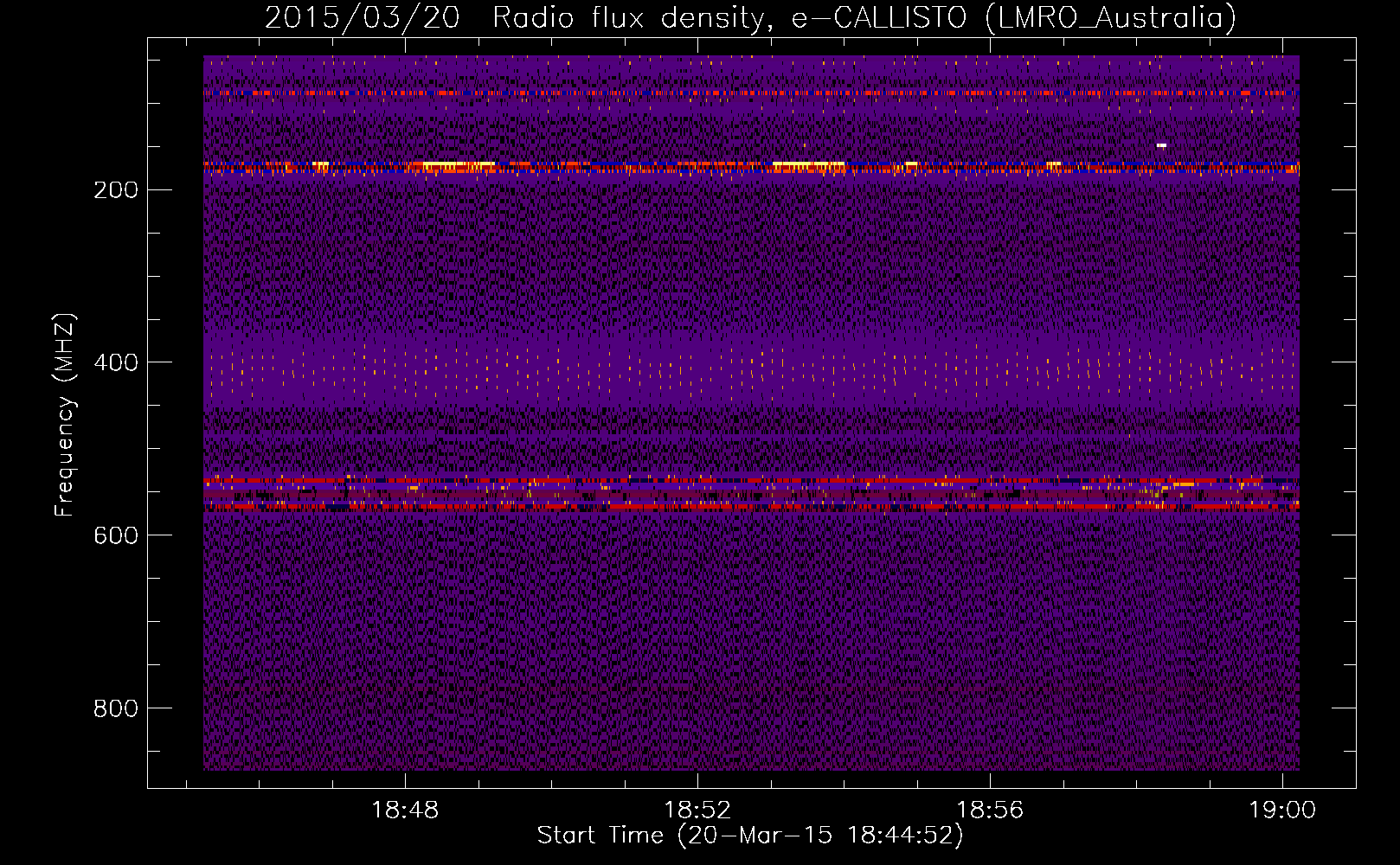Click the "Start Time (20-Mar-15 18:44:52)" label

click(x=750, y=836)
